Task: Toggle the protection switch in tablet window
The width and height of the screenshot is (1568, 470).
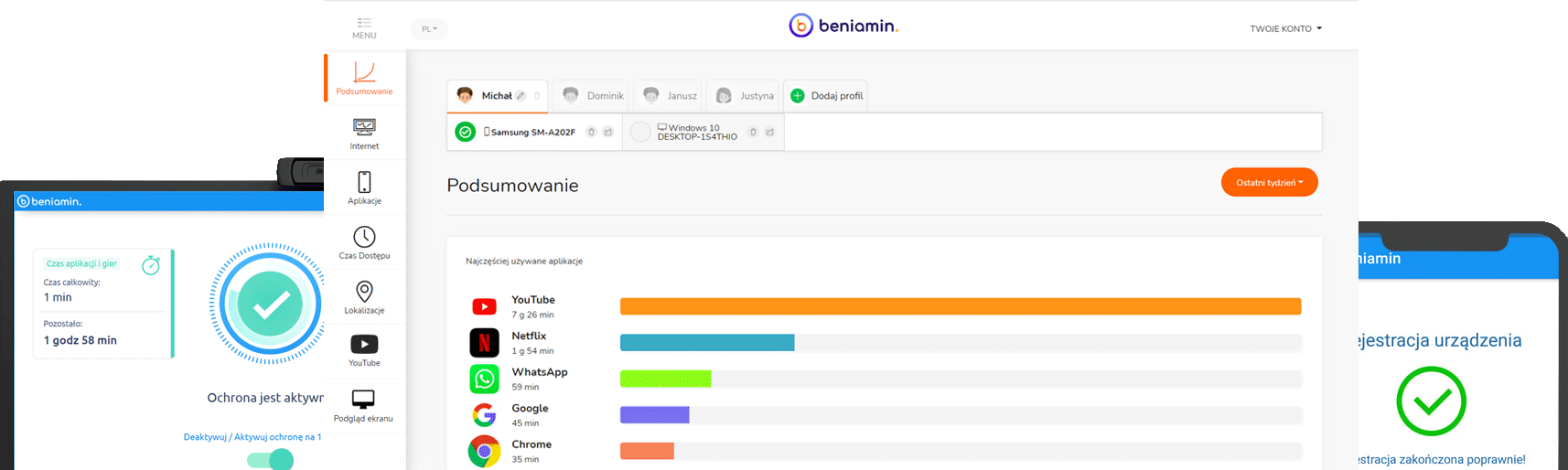Action: click(x=270, y=459)
